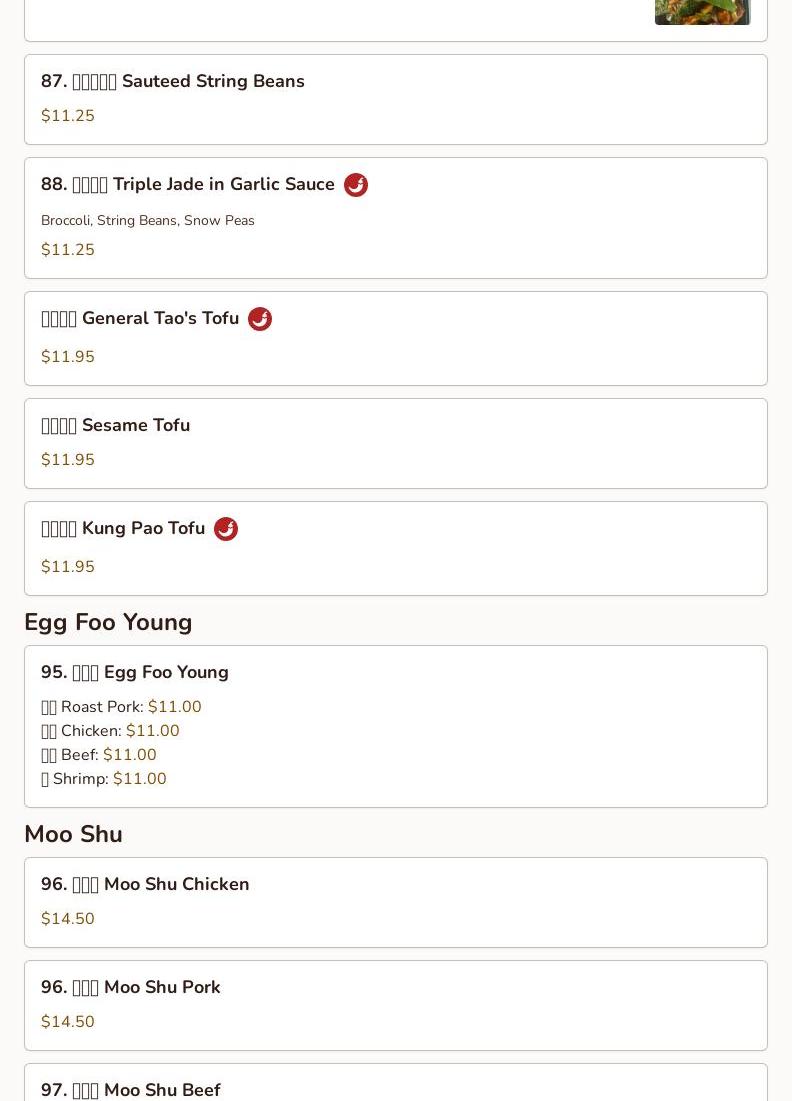Open the Kung Pao Tofu card
The image size is (792, 1101).
(396, 548)
